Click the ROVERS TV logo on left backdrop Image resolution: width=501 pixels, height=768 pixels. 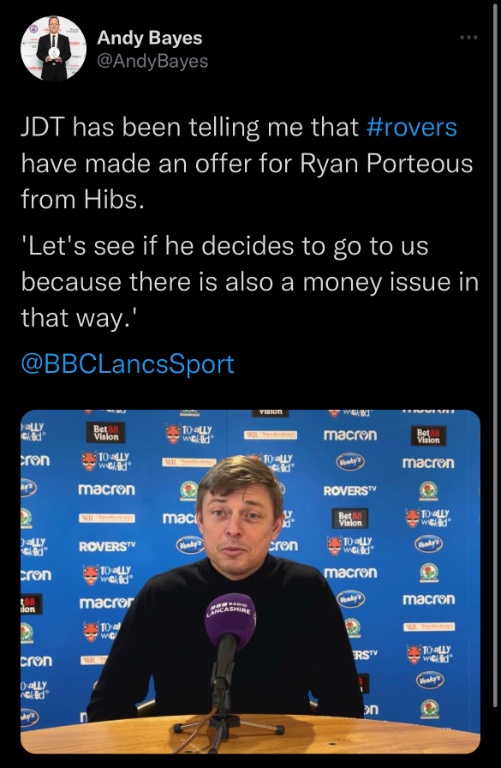point(107,546)
